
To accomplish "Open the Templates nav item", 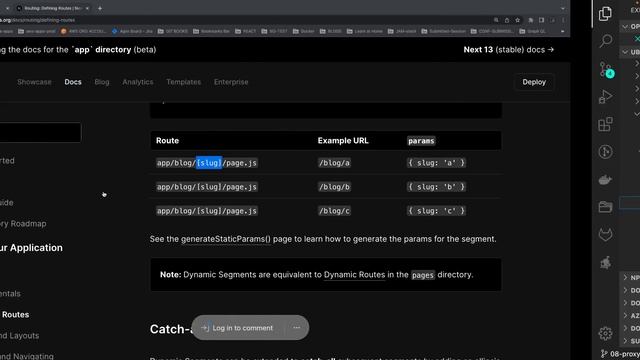I will point(184,82).
